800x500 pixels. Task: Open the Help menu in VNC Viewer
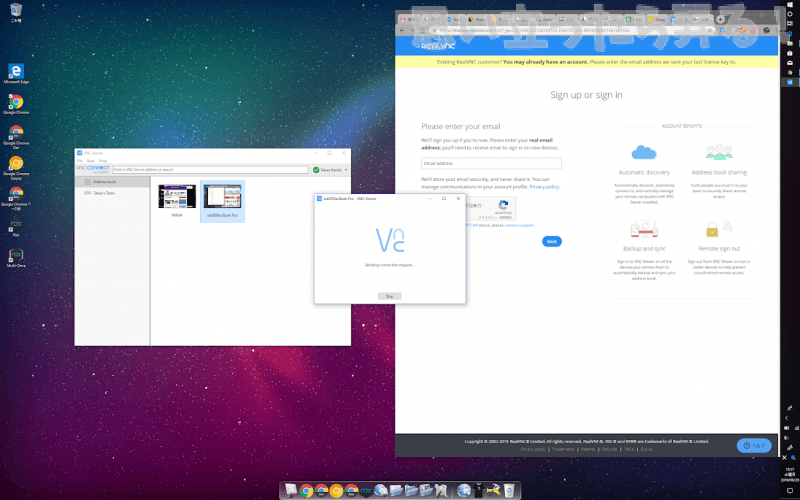click(x=103, y=161)
